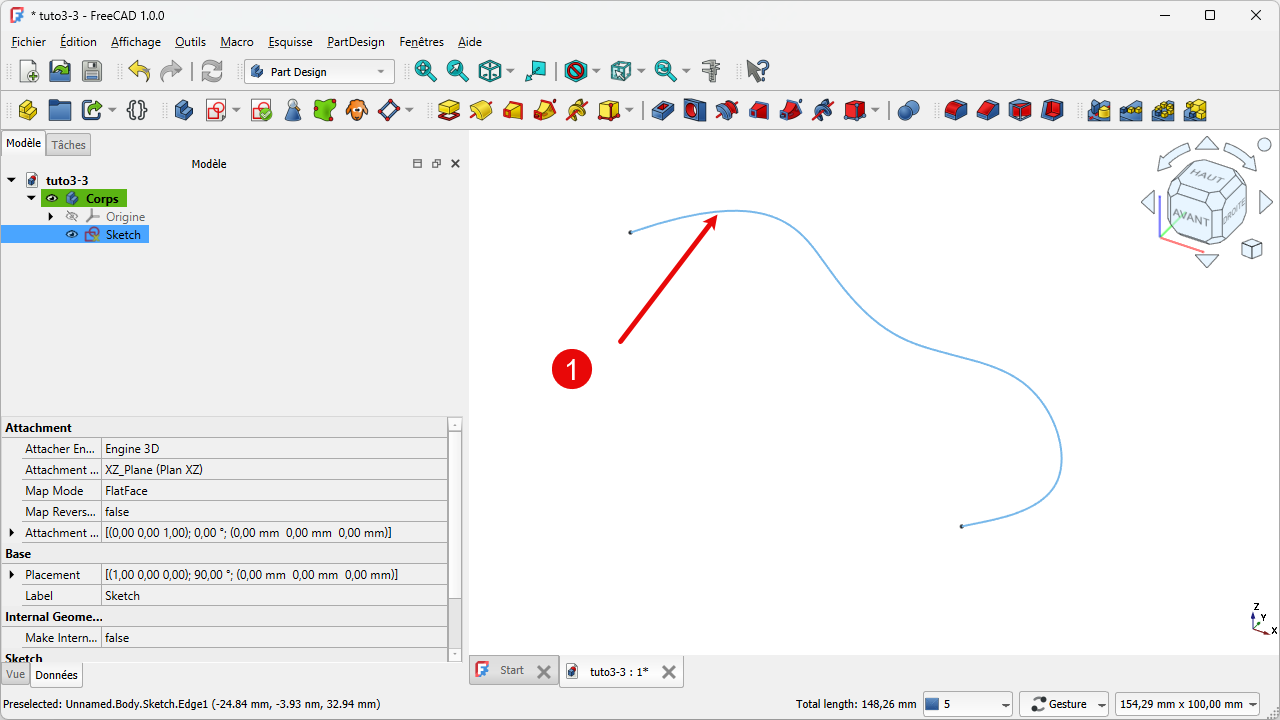Screen dimensions: 1280x720
Task: Hide the Sketch using its eye icon
Action: [x=72, y=235]
